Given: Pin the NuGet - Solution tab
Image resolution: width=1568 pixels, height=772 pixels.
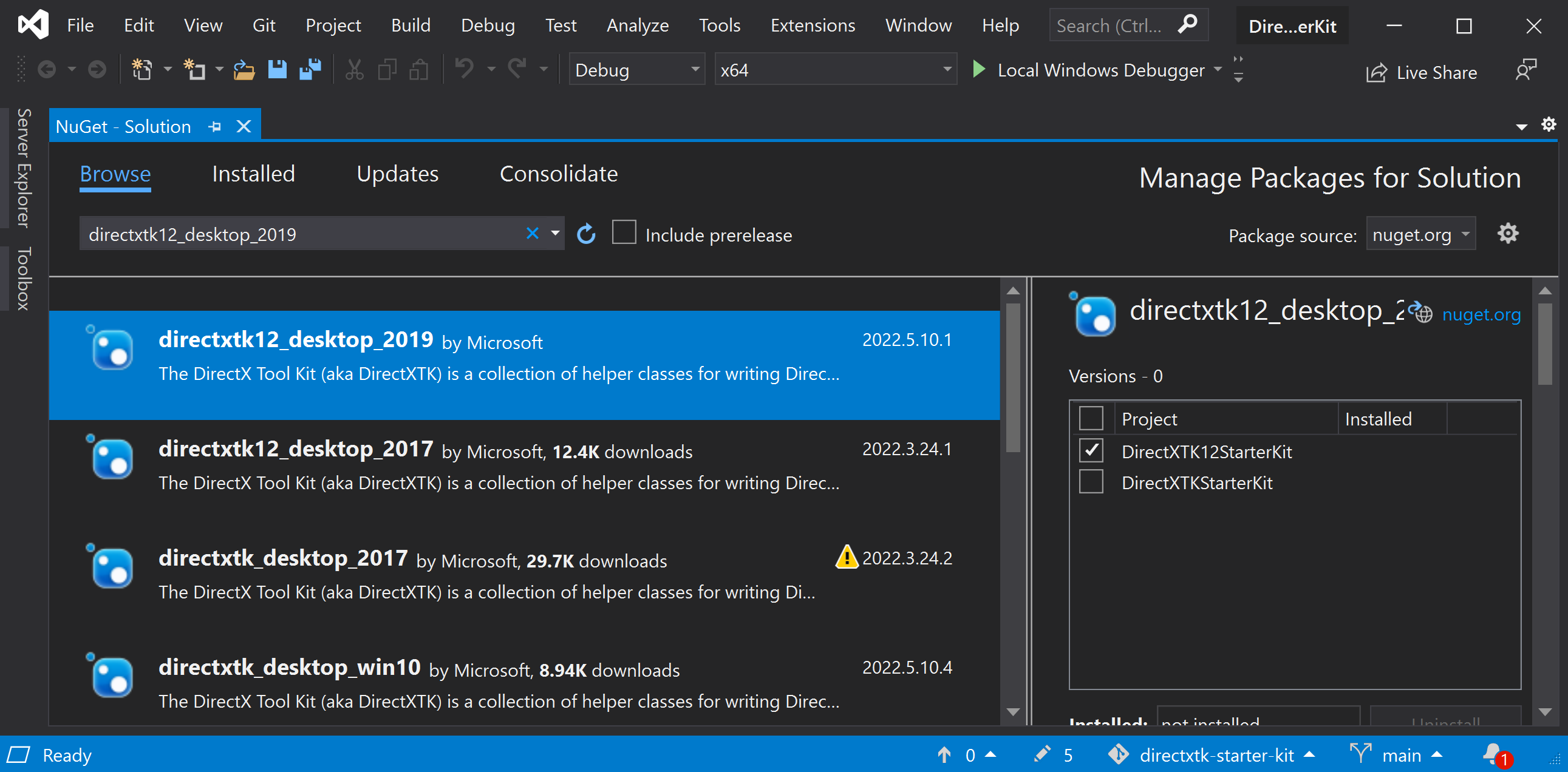Looking at the screenshot, I should (214, 126).
